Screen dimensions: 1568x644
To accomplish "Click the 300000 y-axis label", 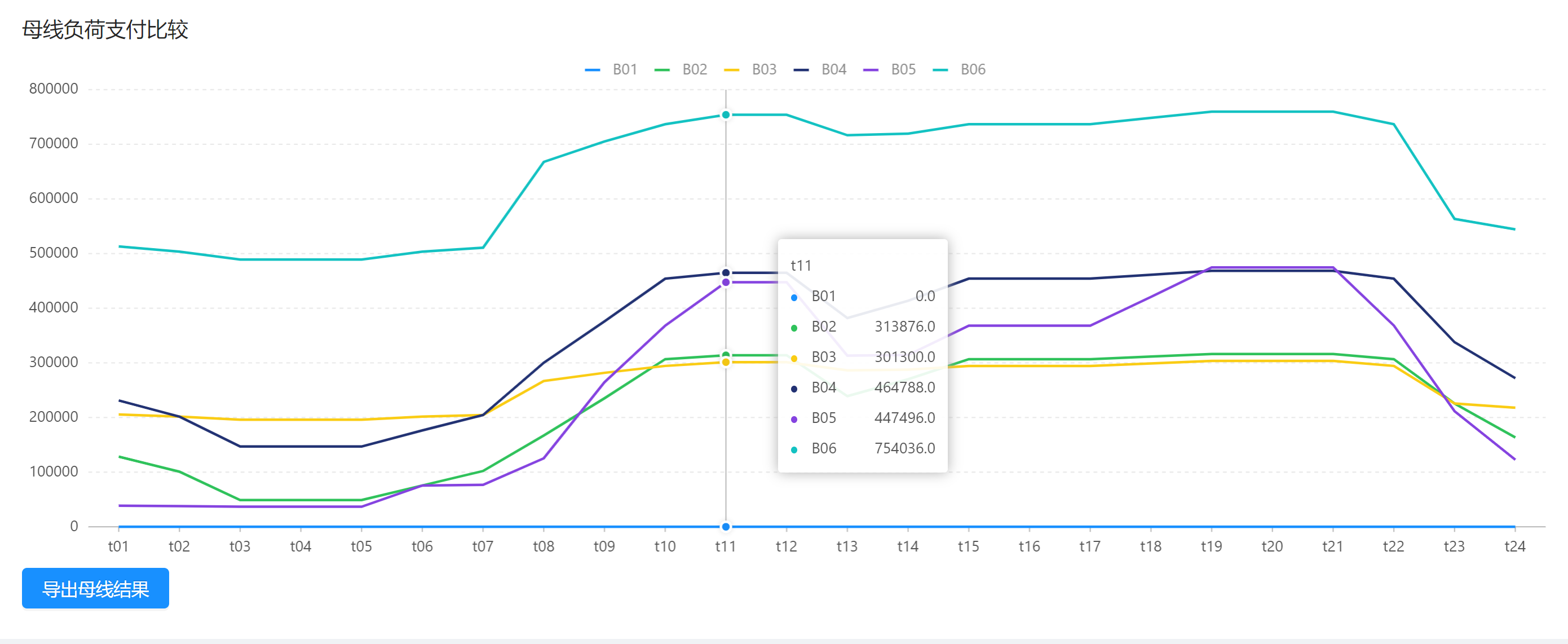I will click(x=54, y=362).
